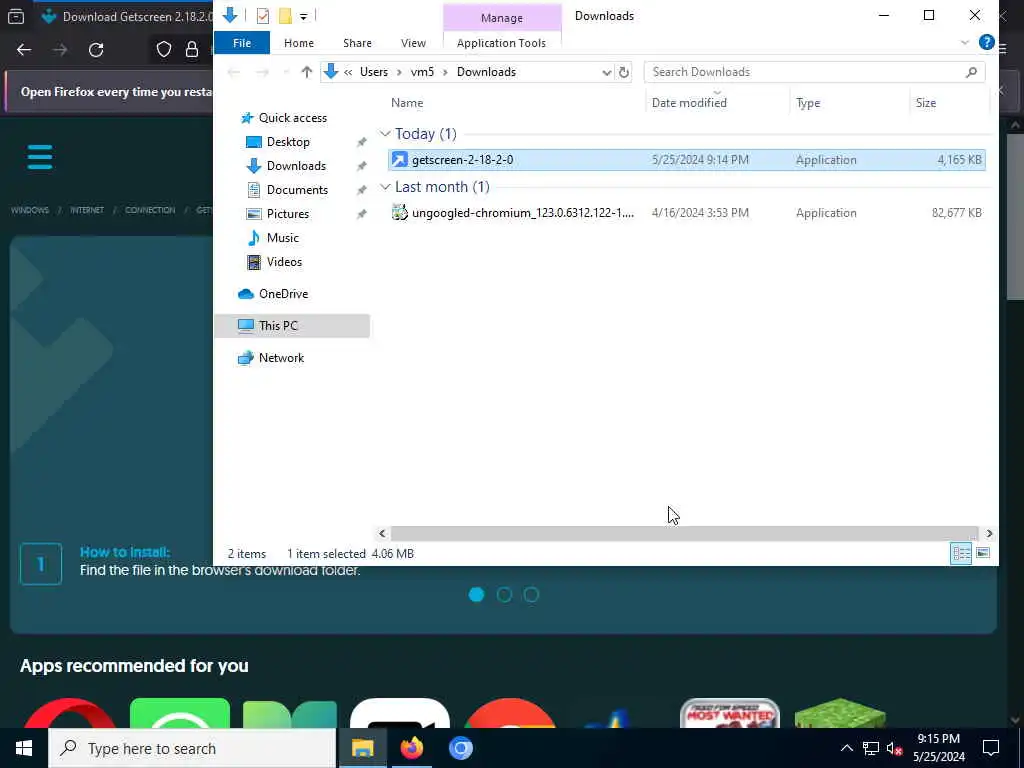The width and height of the screenshot is (1024, 768).
Task: Click the vm5 breadcrumb in address bar
Action: (x=422, y=72)
